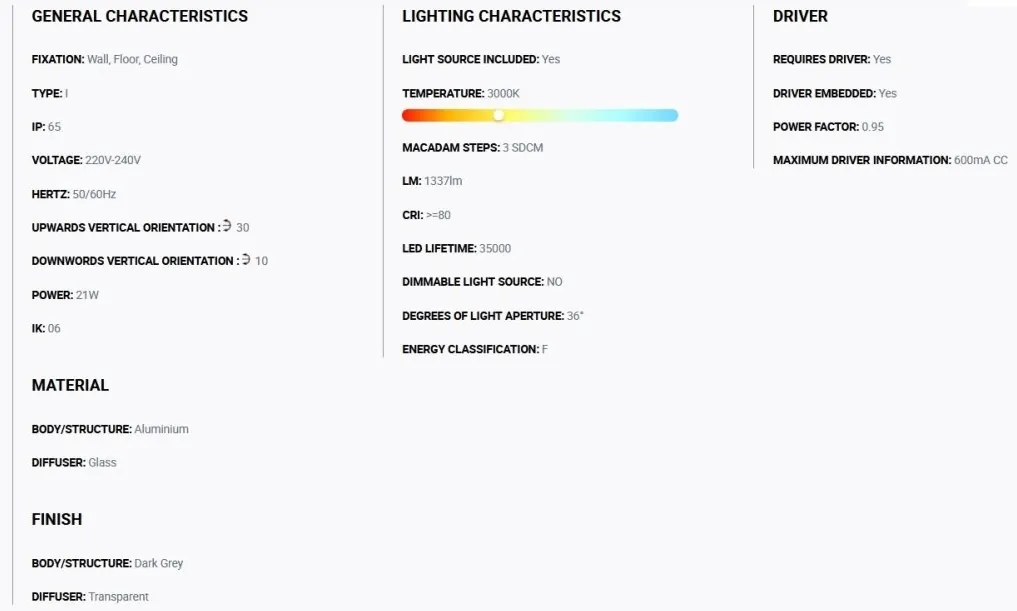Click the maximum driver information value 600mA CC
Viewport: 1017px width, 611px height.
point(981,160)
